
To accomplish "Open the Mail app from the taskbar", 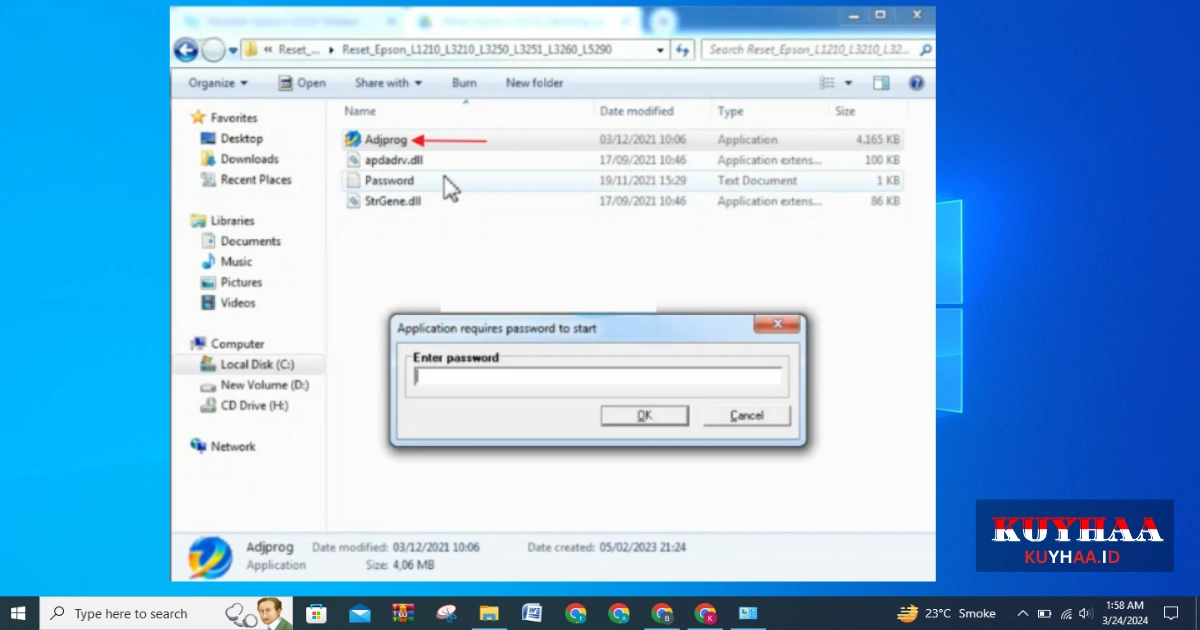I will click(x=360, y=613).
